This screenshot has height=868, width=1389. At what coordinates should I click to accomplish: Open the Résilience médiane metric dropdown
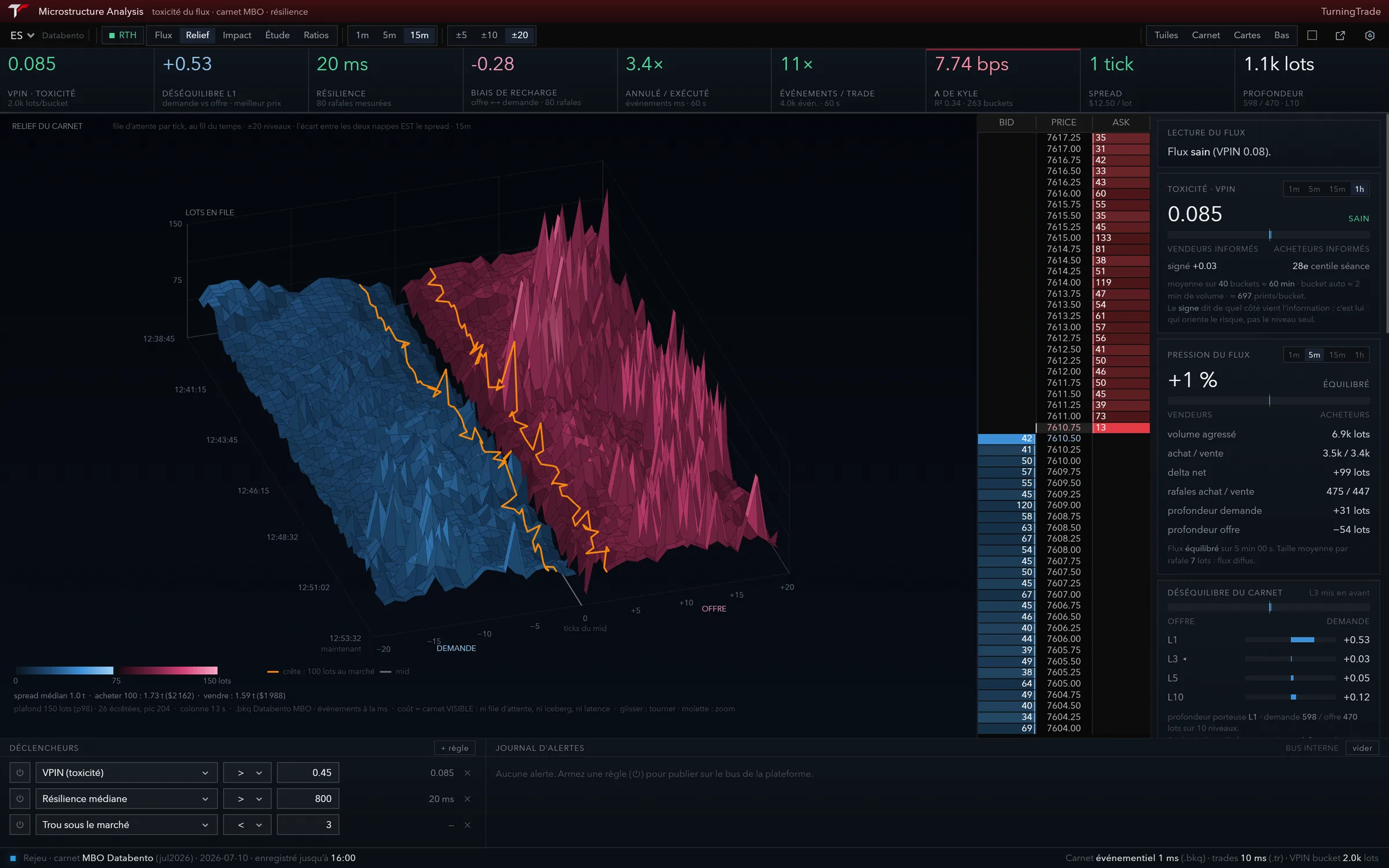(x=126, y=799)
